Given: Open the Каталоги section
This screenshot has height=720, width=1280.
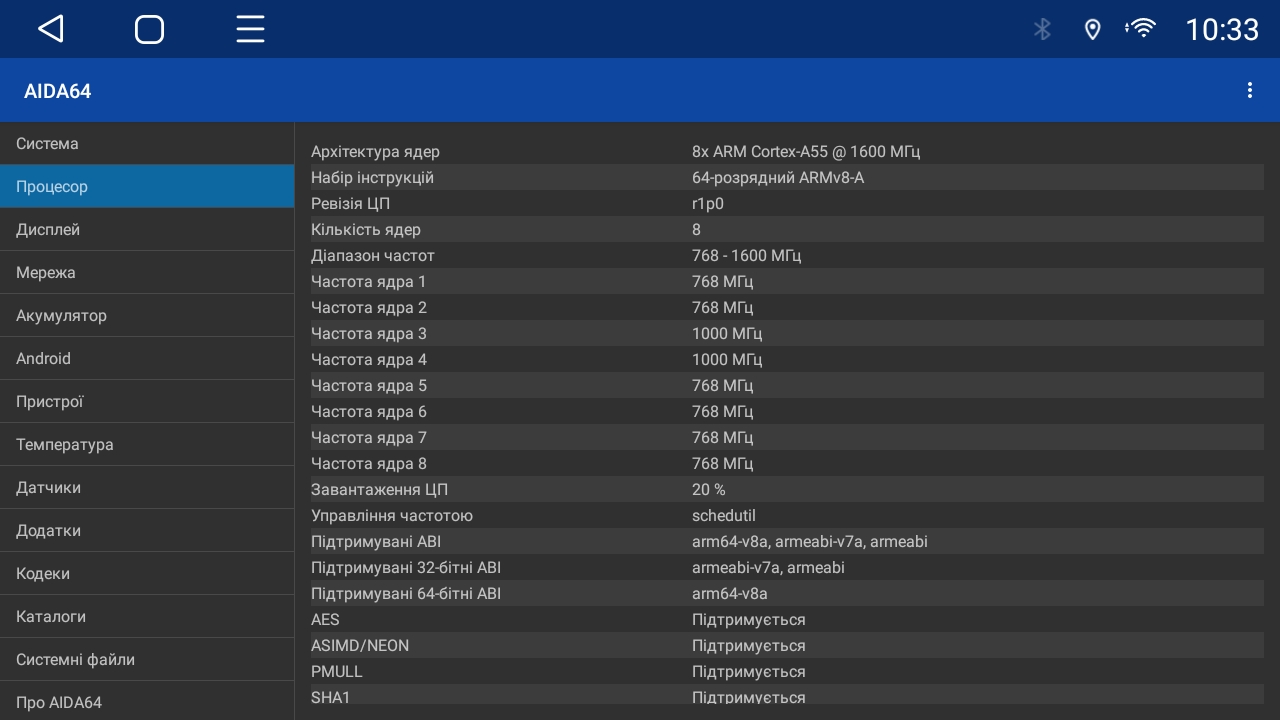Looking at the screenshot, I should [147, 616].
